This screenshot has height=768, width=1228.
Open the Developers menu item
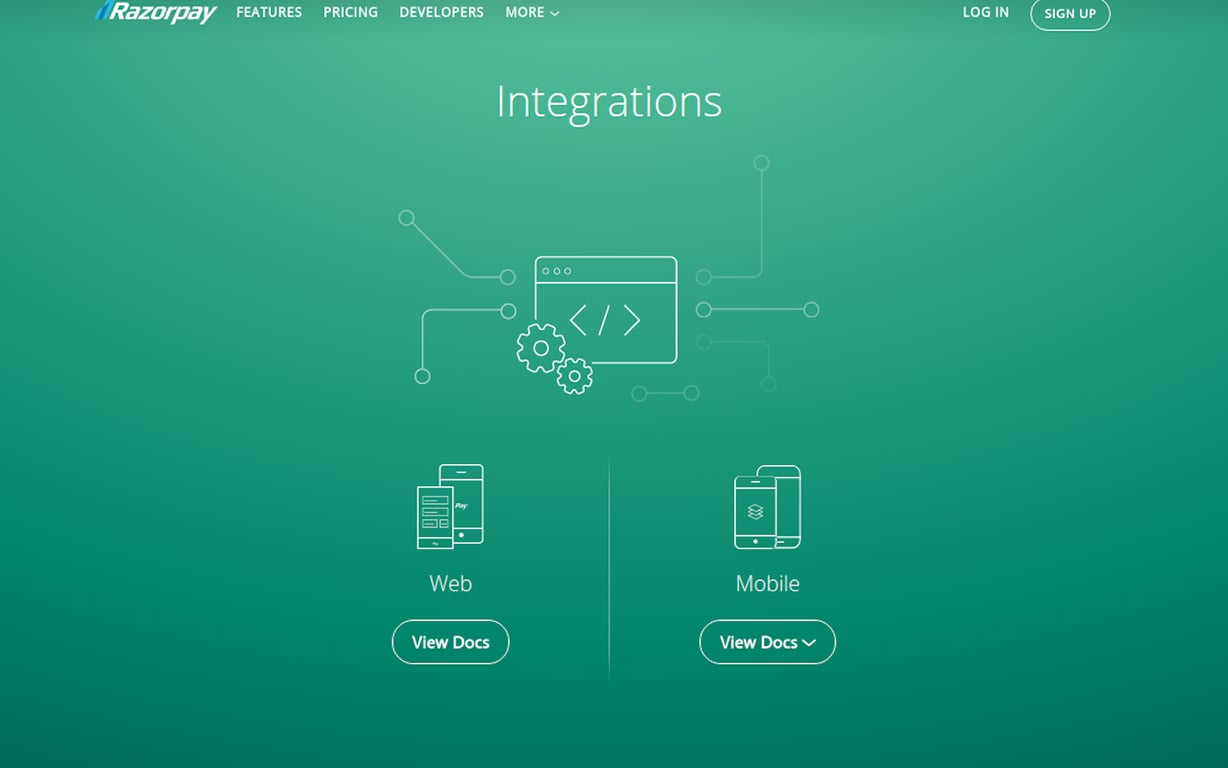tap(441, 13)
